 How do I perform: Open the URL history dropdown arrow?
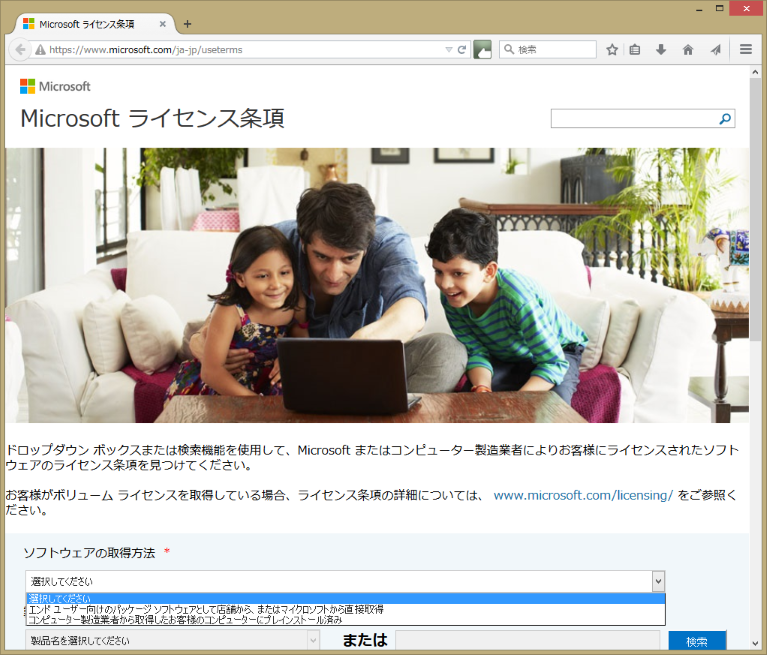pos(449,50)
